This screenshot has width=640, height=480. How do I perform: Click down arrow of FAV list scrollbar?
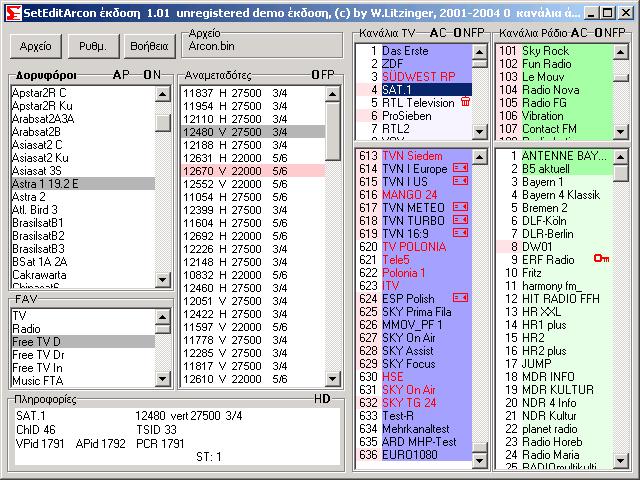pos(163,379)
